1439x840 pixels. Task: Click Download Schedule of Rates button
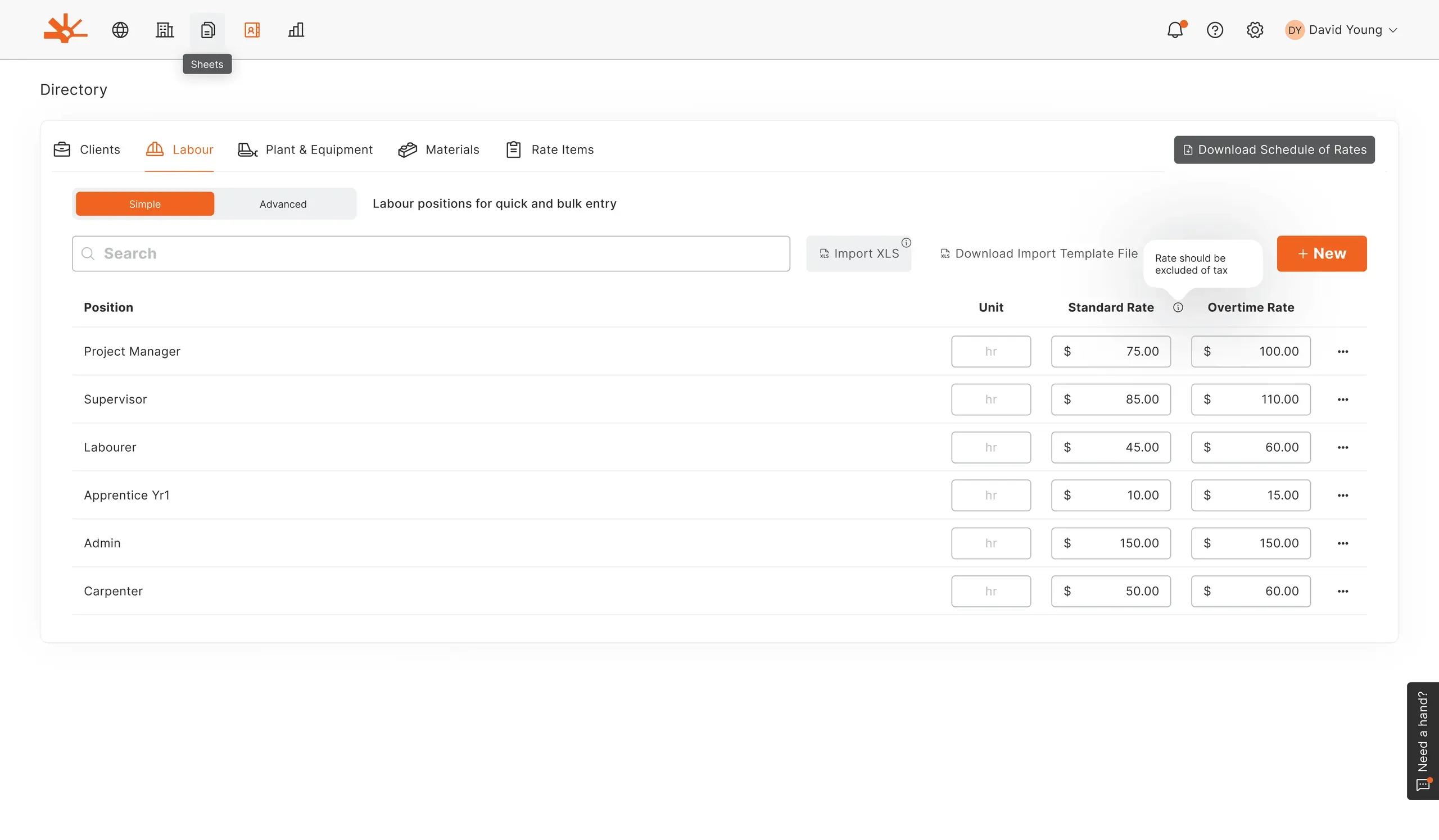pyautogui.click(x=1274, y=149)
